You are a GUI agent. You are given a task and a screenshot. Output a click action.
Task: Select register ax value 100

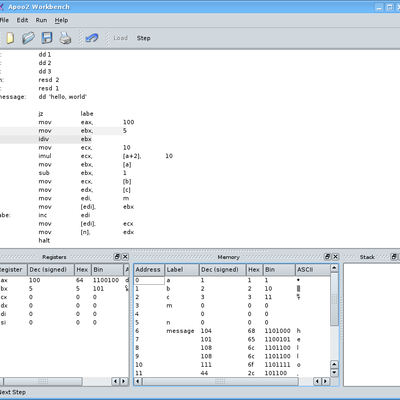tap(35, 280)
